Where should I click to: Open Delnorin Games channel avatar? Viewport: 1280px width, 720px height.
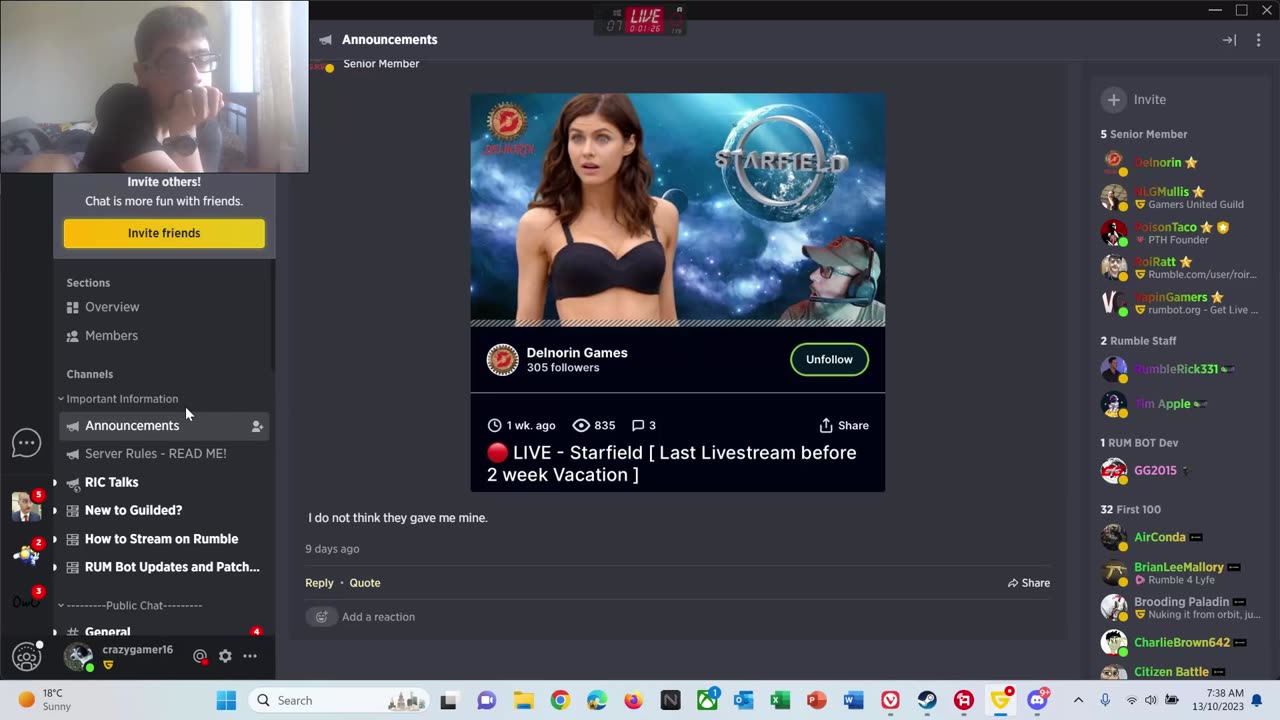click(x=503, y=360)
